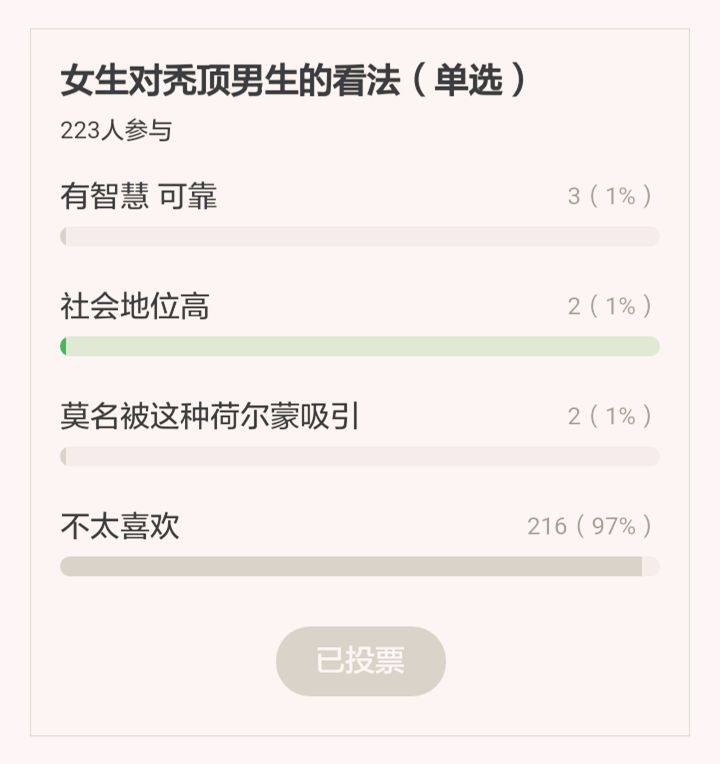Click the vote count beside 社会地位高
This screenshot has width=720, height=764.
610,306
